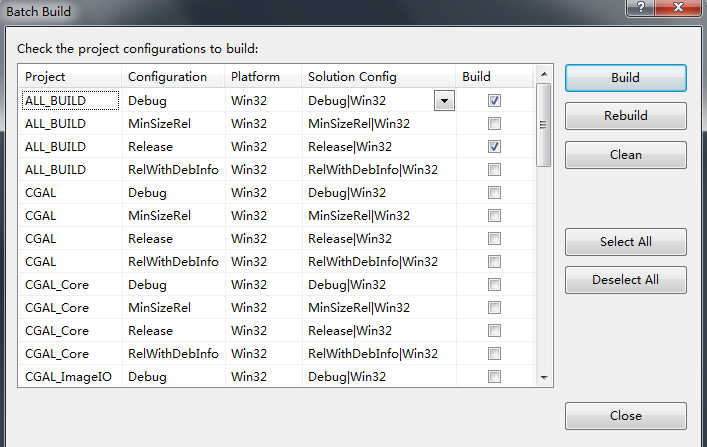Select CGAL_Core project cell in Debug row
Screen dimensions: 707x447
click(70, 285)
